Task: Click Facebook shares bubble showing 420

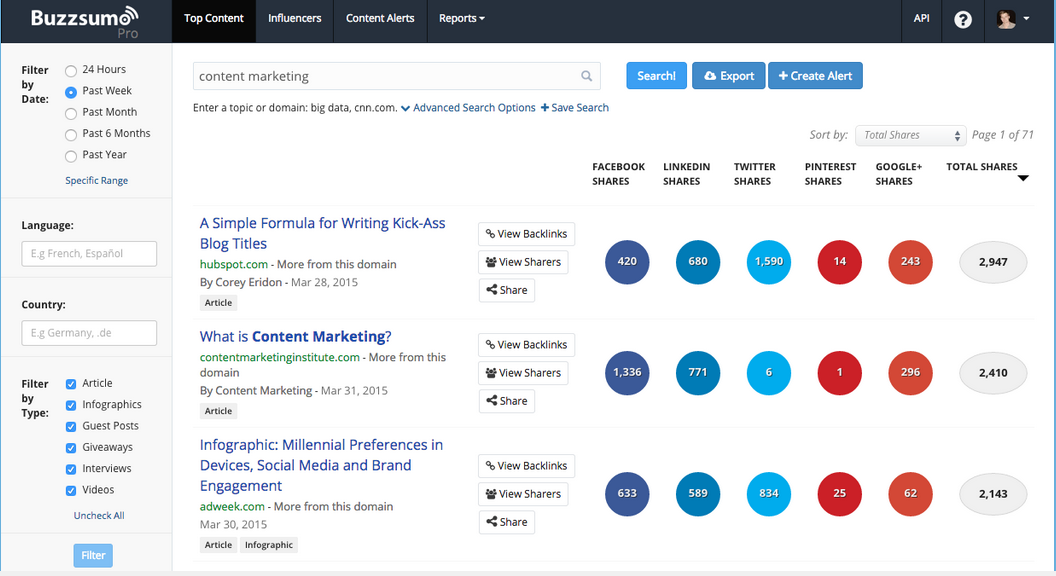Action: [x=627, y=261]
